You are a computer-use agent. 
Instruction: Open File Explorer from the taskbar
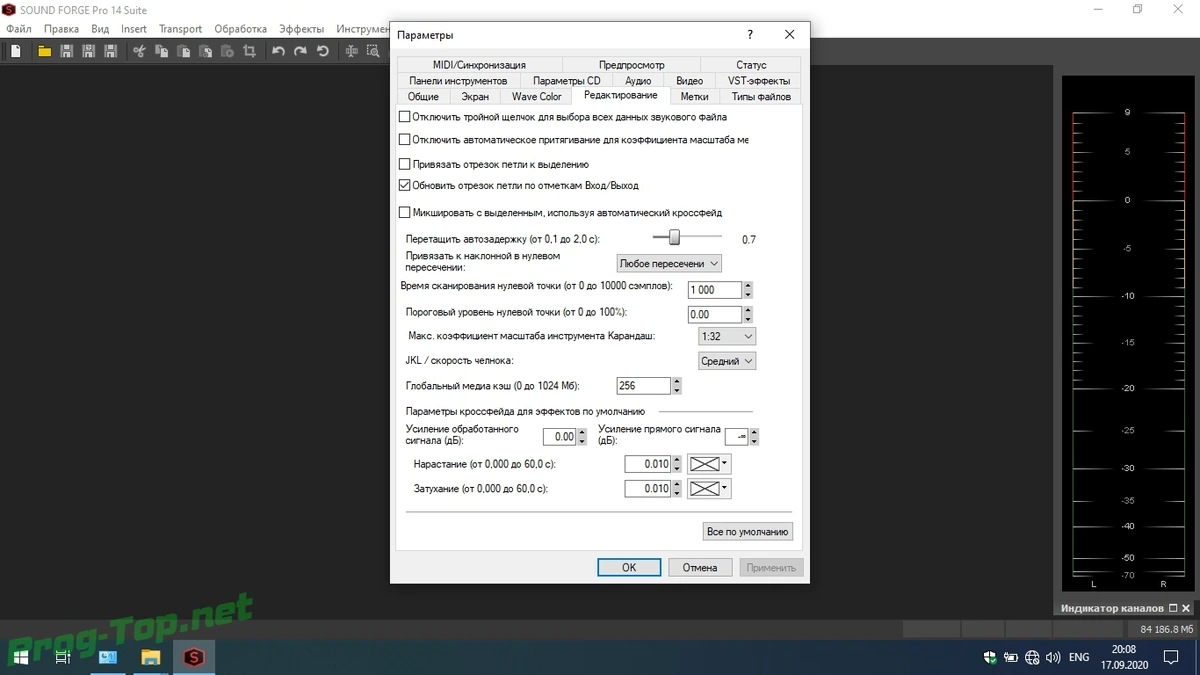150,657
